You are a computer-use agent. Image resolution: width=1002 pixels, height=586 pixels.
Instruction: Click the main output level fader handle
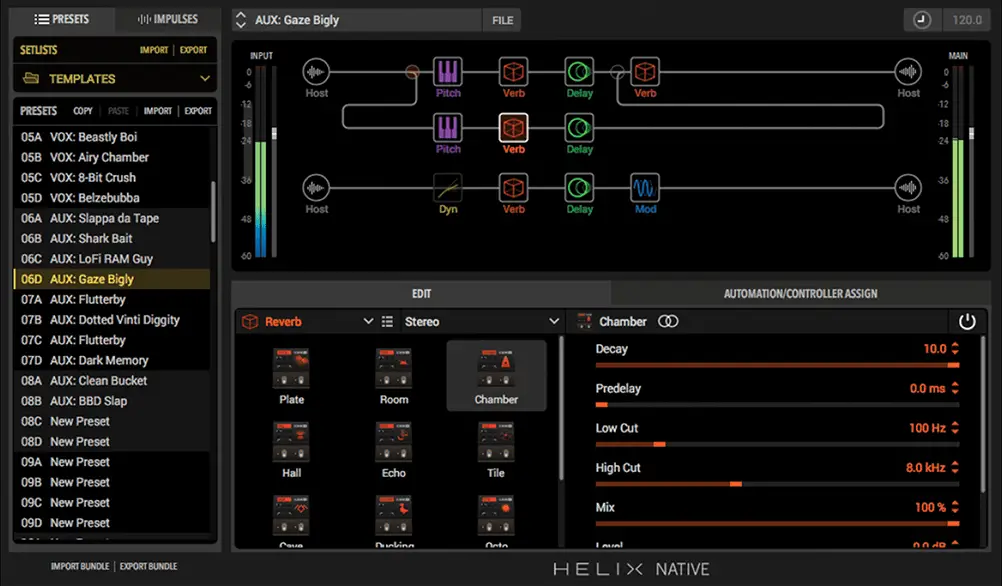pyautogui.click(x=971, y=133)
